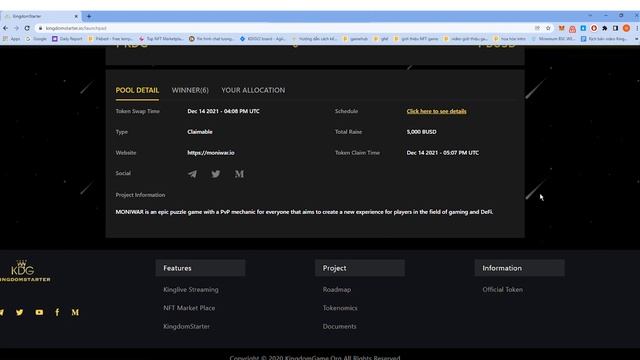This screenshot has height=360, width=640.
Task: Open the Medium social icon in pool details
Action: coord(239,174)
